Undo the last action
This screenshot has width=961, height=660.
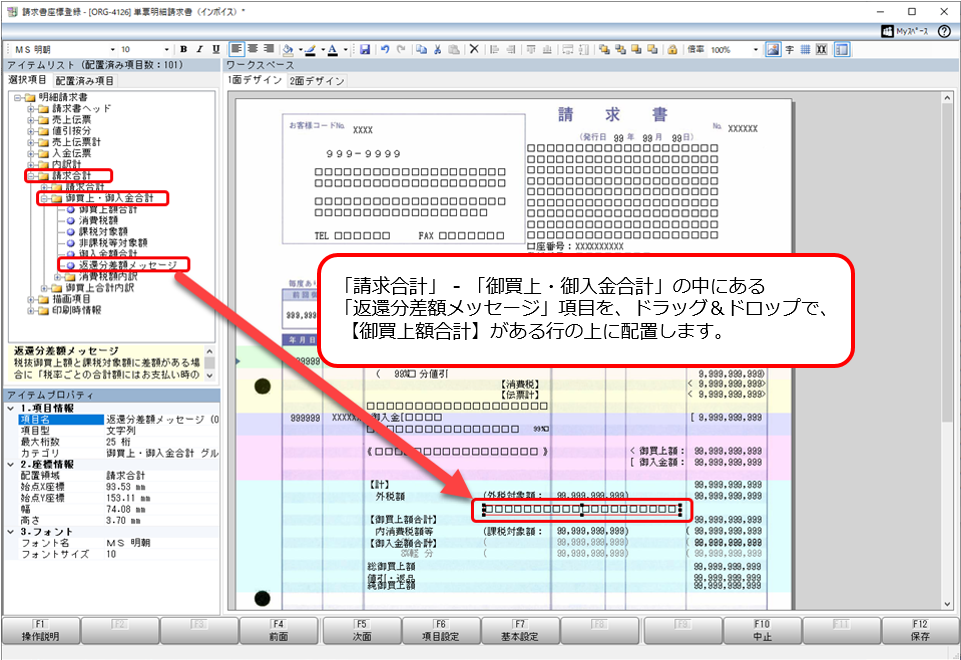(385, 50)
